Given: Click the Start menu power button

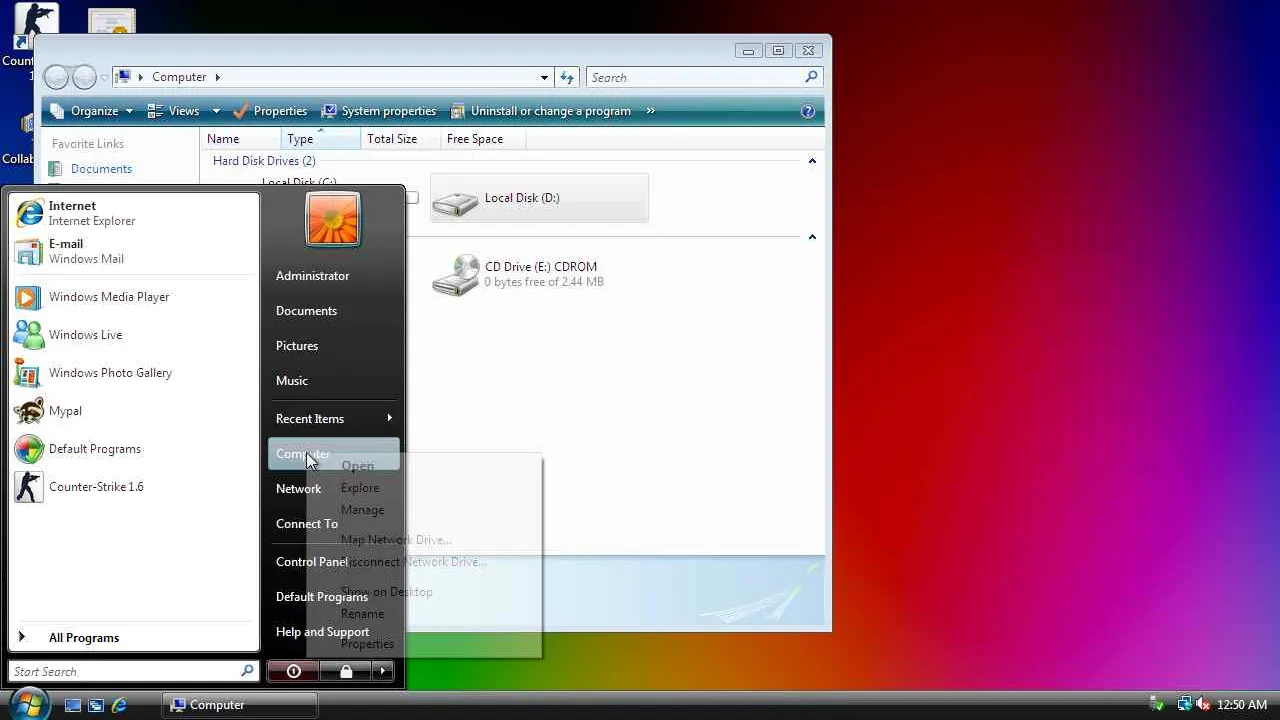Looking at the screenshot, I should tap(293, 672).
